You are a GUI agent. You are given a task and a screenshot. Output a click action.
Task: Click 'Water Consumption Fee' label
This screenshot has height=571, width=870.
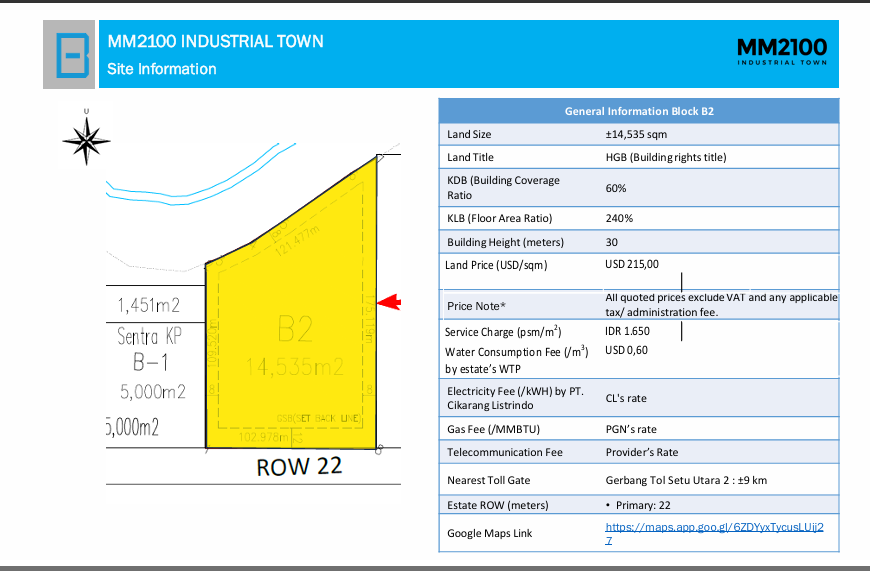(x=517, y=360)
